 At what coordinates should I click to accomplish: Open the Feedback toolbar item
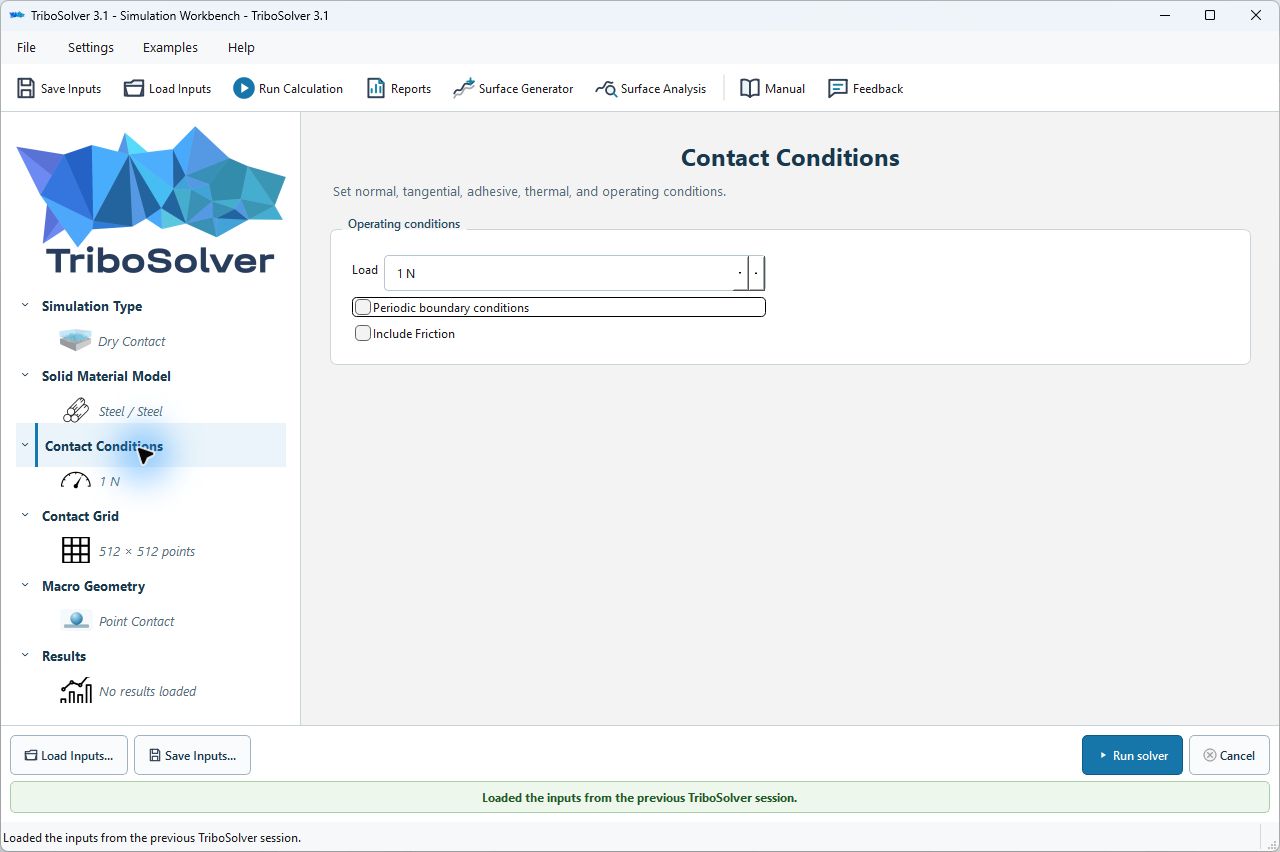(x=865, y=89)
